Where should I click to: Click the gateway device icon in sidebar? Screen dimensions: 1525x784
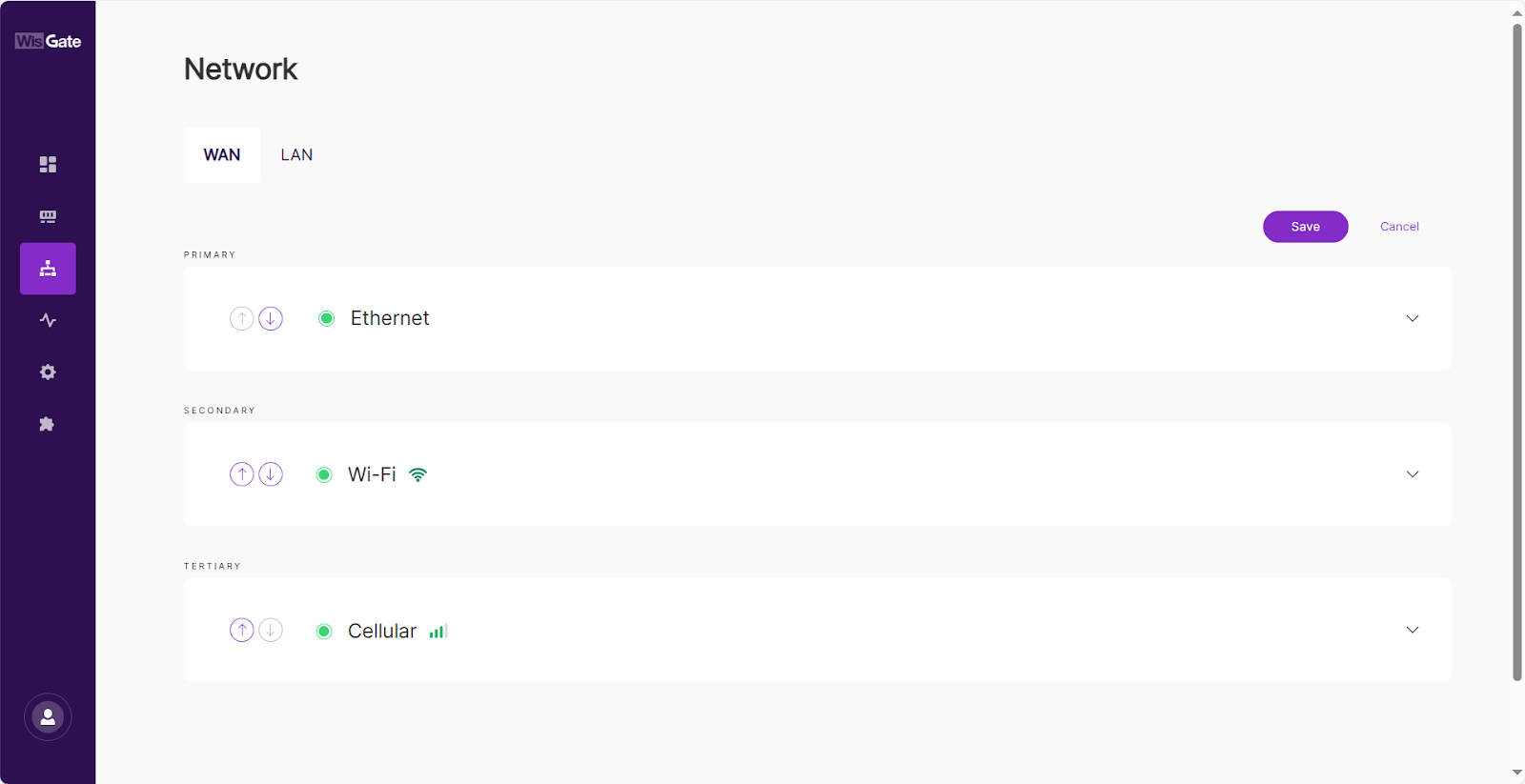point(48,217)
